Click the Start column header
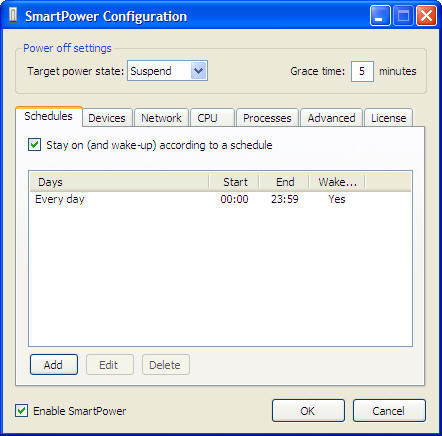The image size is (442, 436). point(234,182)
